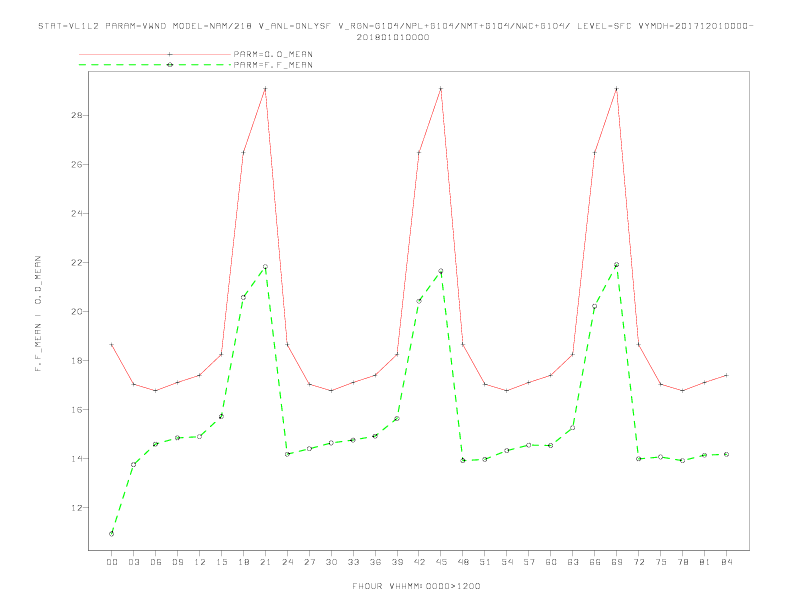This screenshot has width=792, height=612.
Task: Click the y-axis tick label 22
Action: click(x=77, y=263)
